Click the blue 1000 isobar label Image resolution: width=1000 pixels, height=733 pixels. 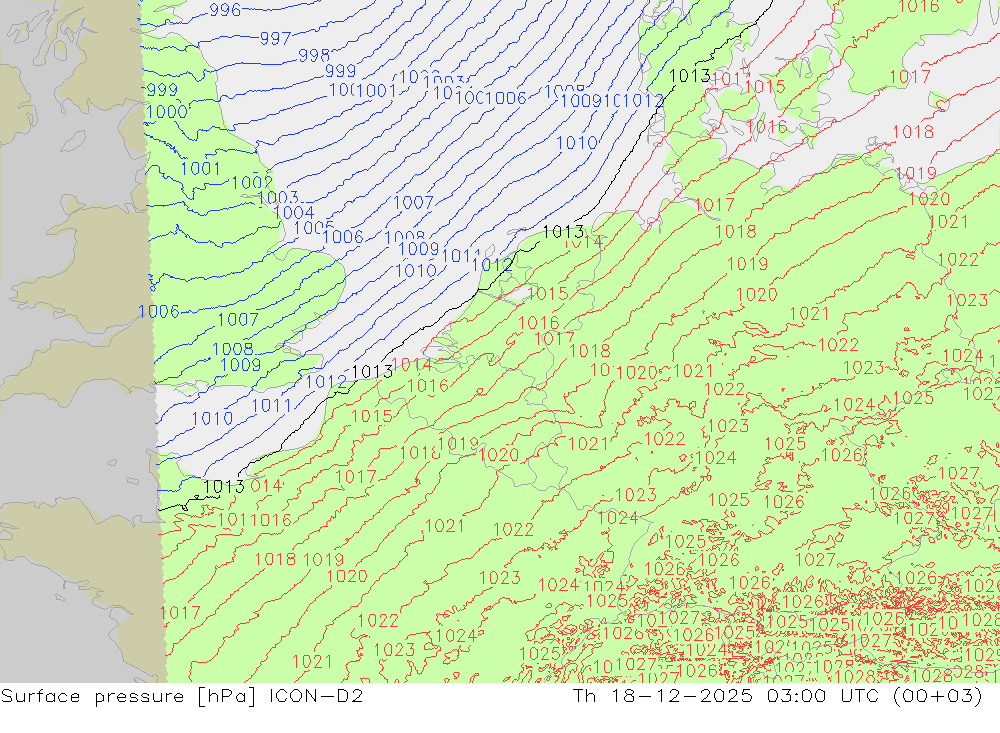click(x=166, y=112)
